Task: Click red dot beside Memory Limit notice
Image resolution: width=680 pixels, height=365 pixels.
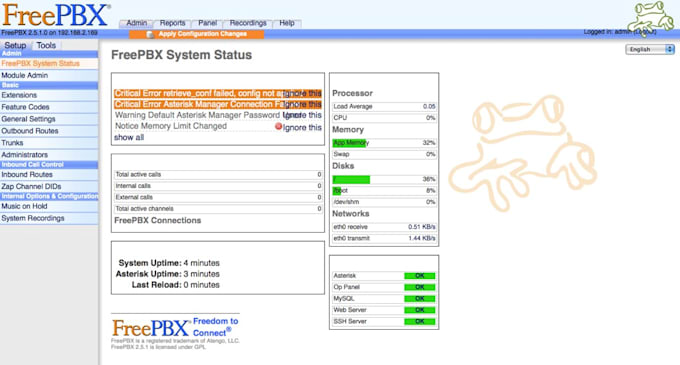Action: (x=278, y=126)
